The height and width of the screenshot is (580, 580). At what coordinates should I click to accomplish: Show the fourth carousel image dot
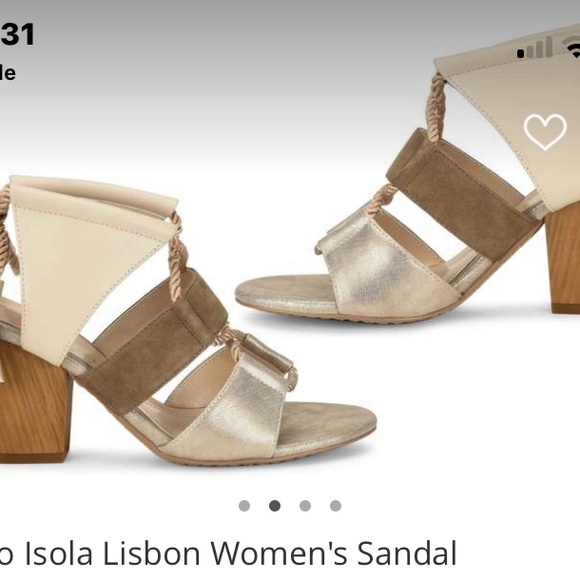[335, 506]
